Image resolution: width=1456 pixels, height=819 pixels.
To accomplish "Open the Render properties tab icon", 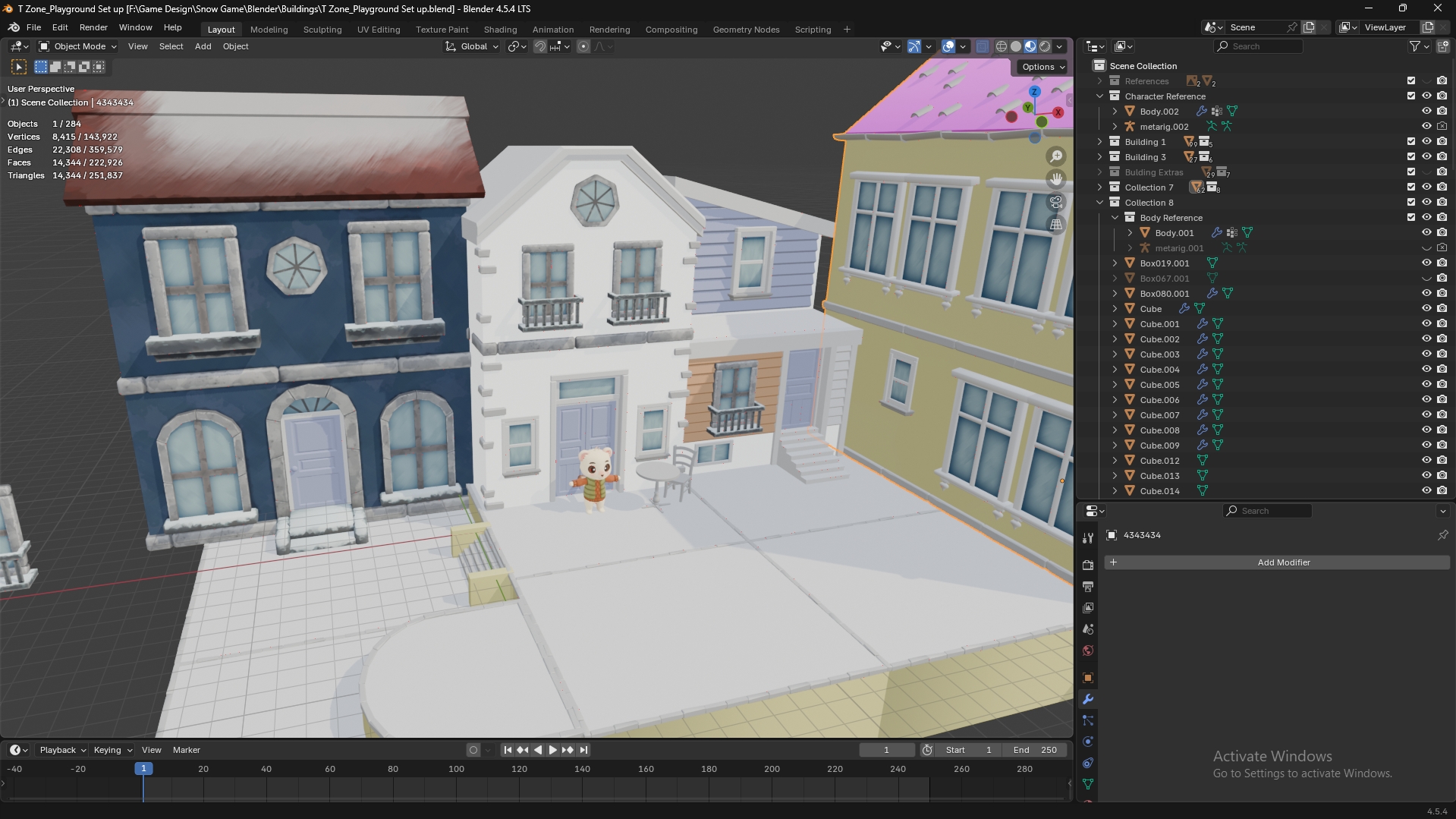I will (x=1087, y=565).
